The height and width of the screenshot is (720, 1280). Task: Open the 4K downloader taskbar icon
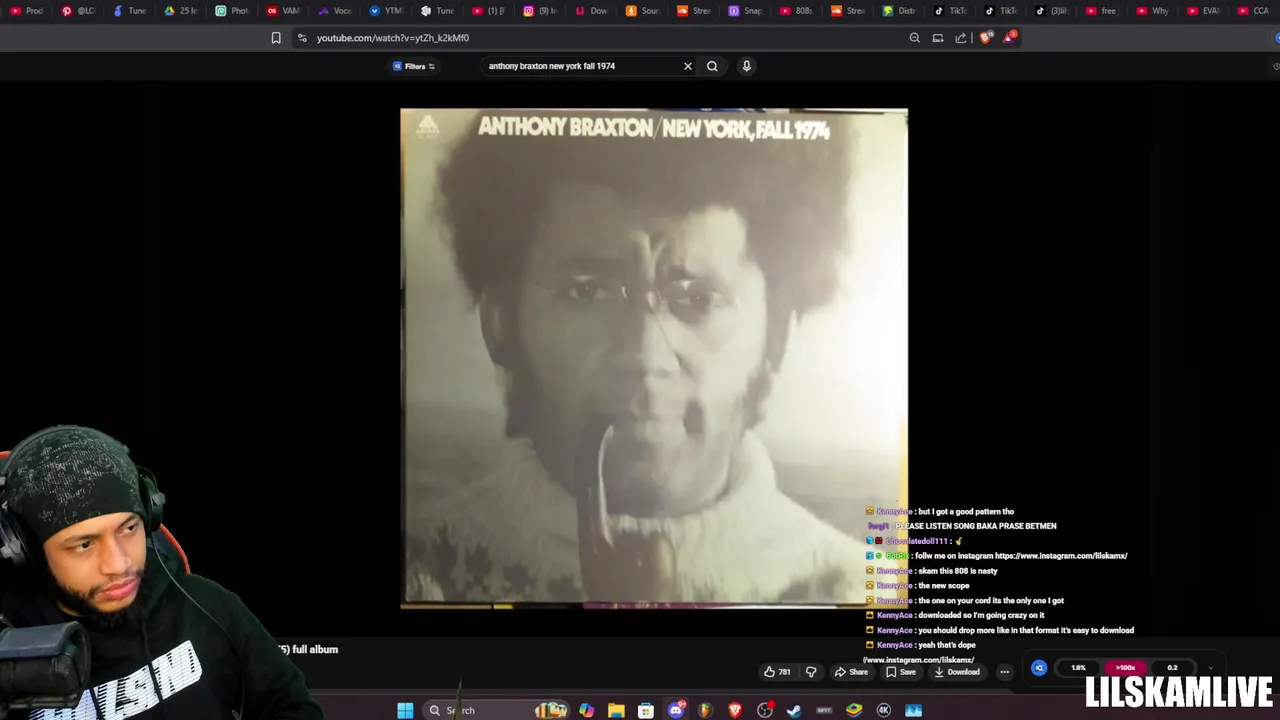[x=884, y=710]
